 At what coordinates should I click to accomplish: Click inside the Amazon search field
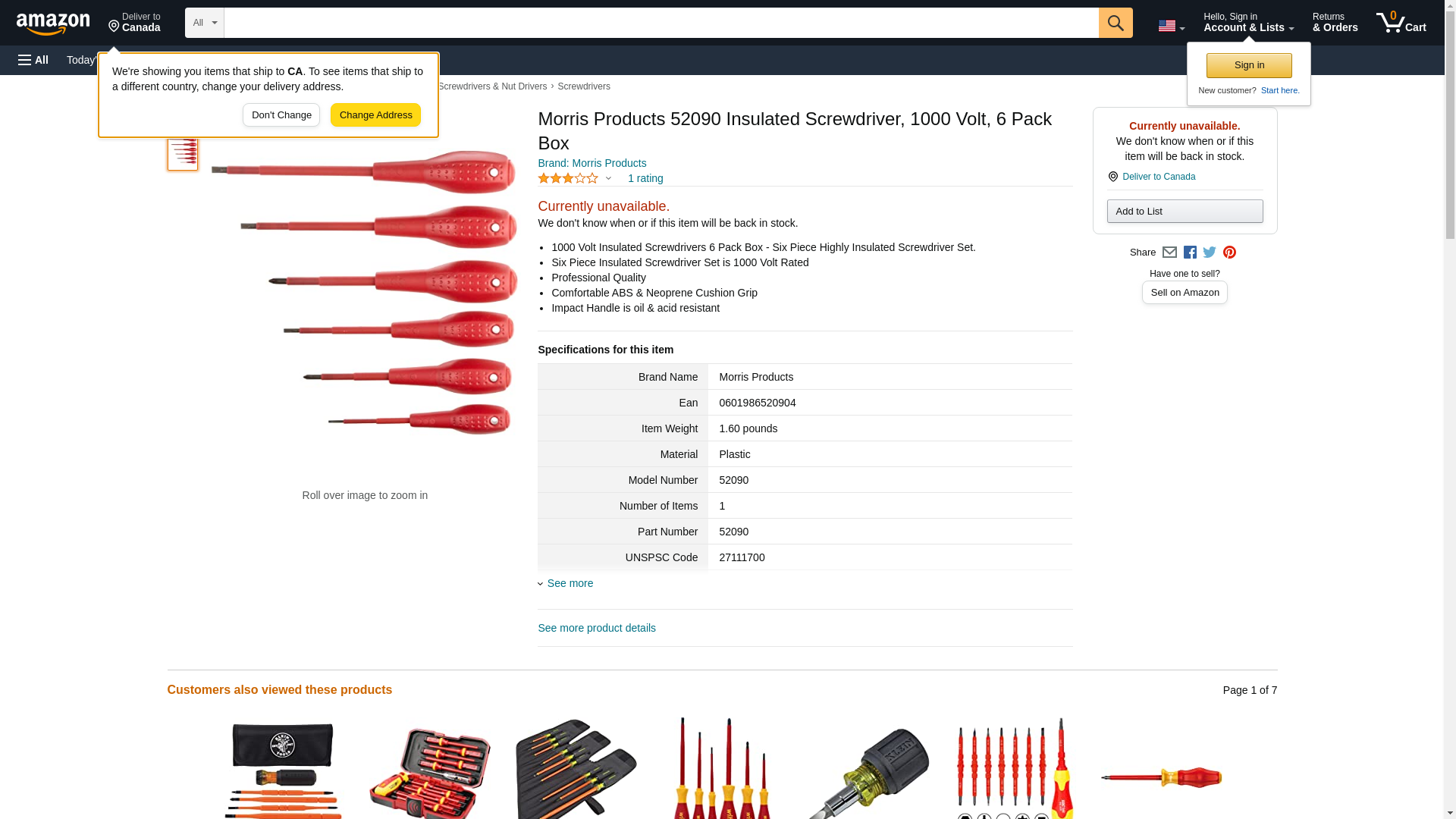661,23
